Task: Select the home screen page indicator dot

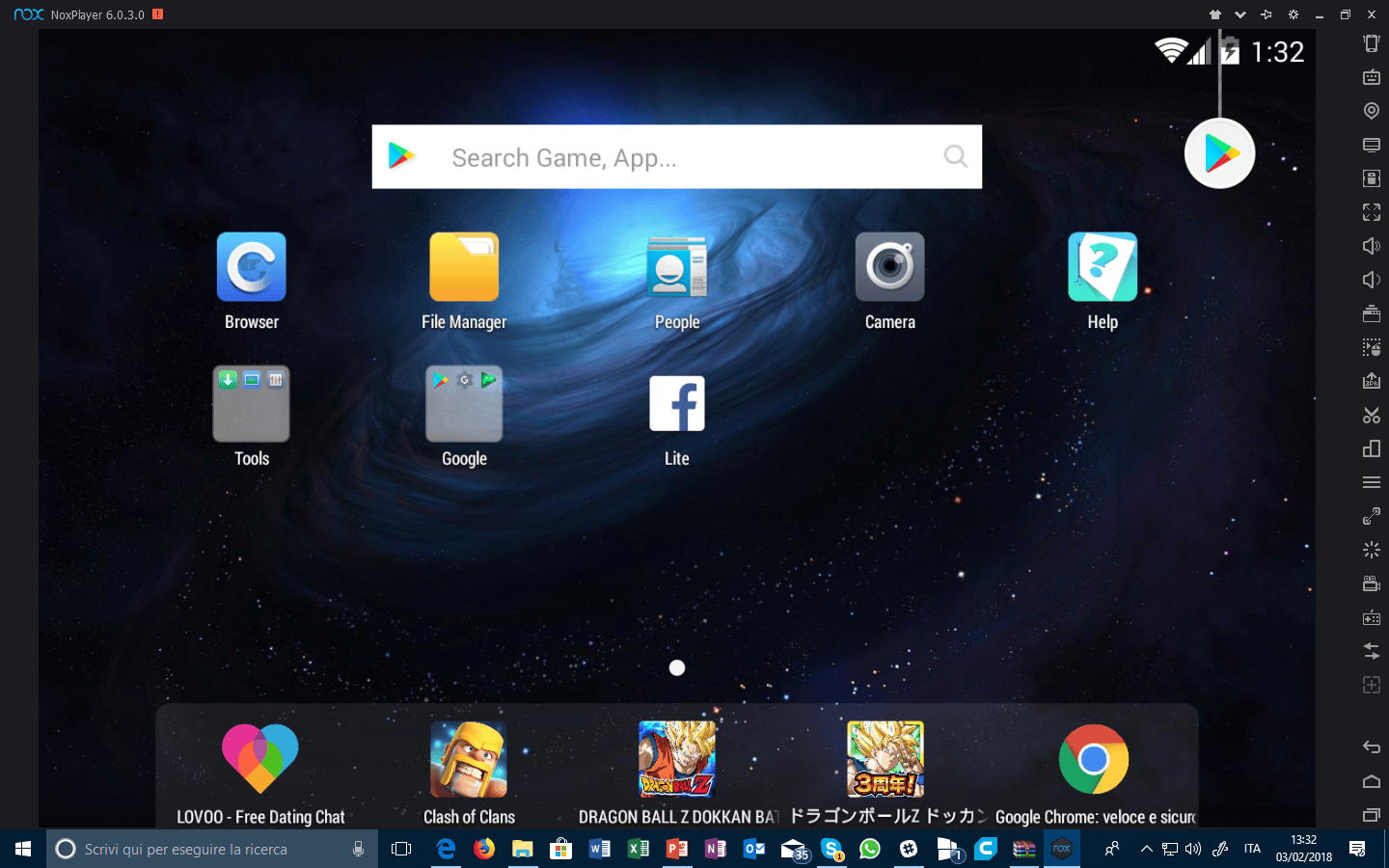Action: pyautogui.click(x=677, y=667)
